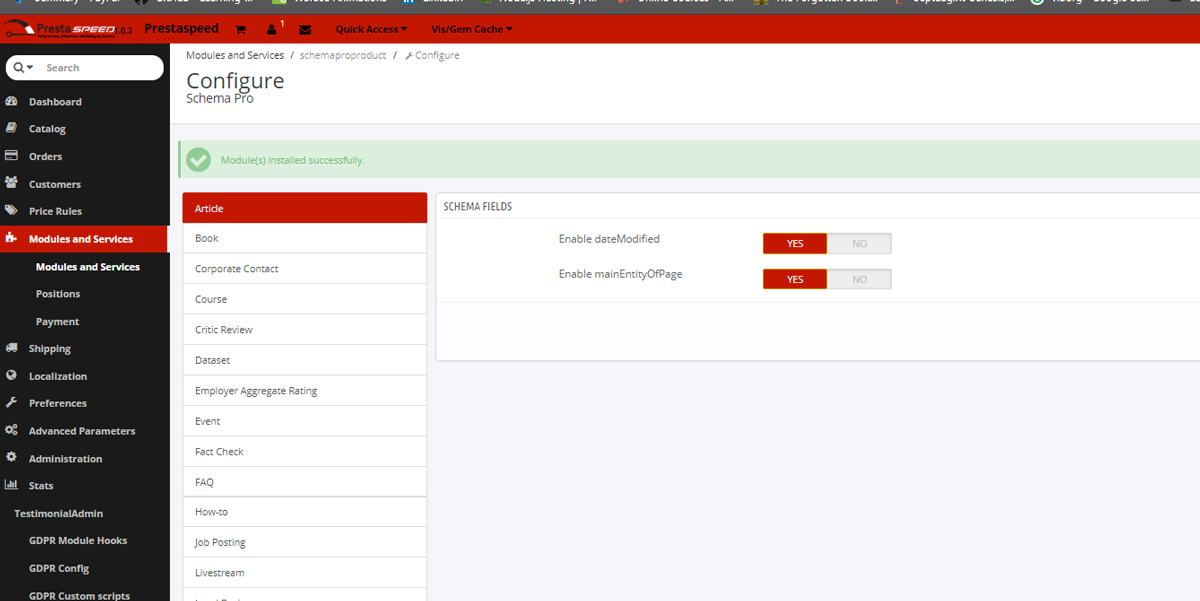This screenshot has height=601, width=1200.
Task: Click the user notifications icon in header
Action: (x=272, y=30)
